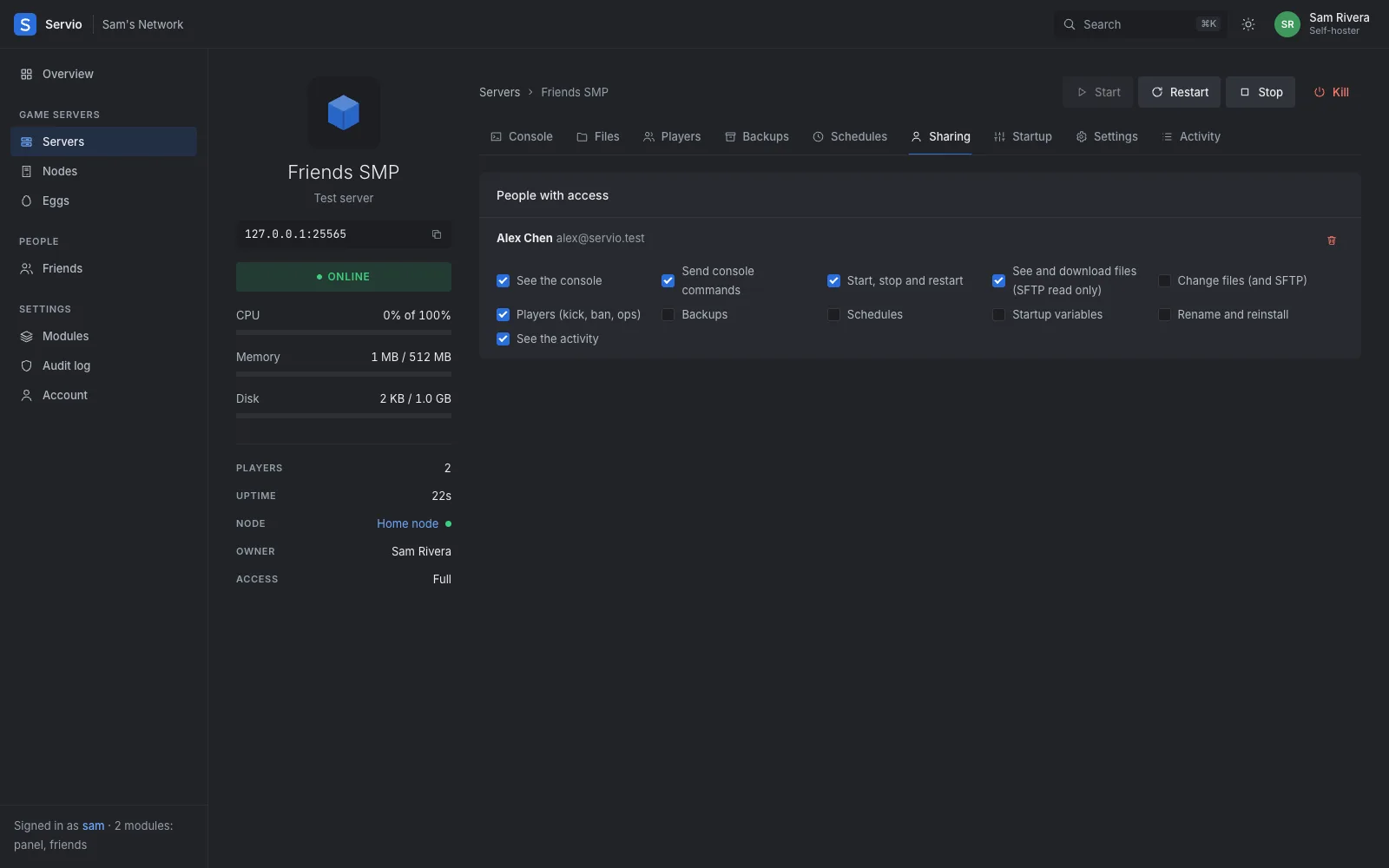
Task: Click the Start server button
Action: click(1098, 92)
